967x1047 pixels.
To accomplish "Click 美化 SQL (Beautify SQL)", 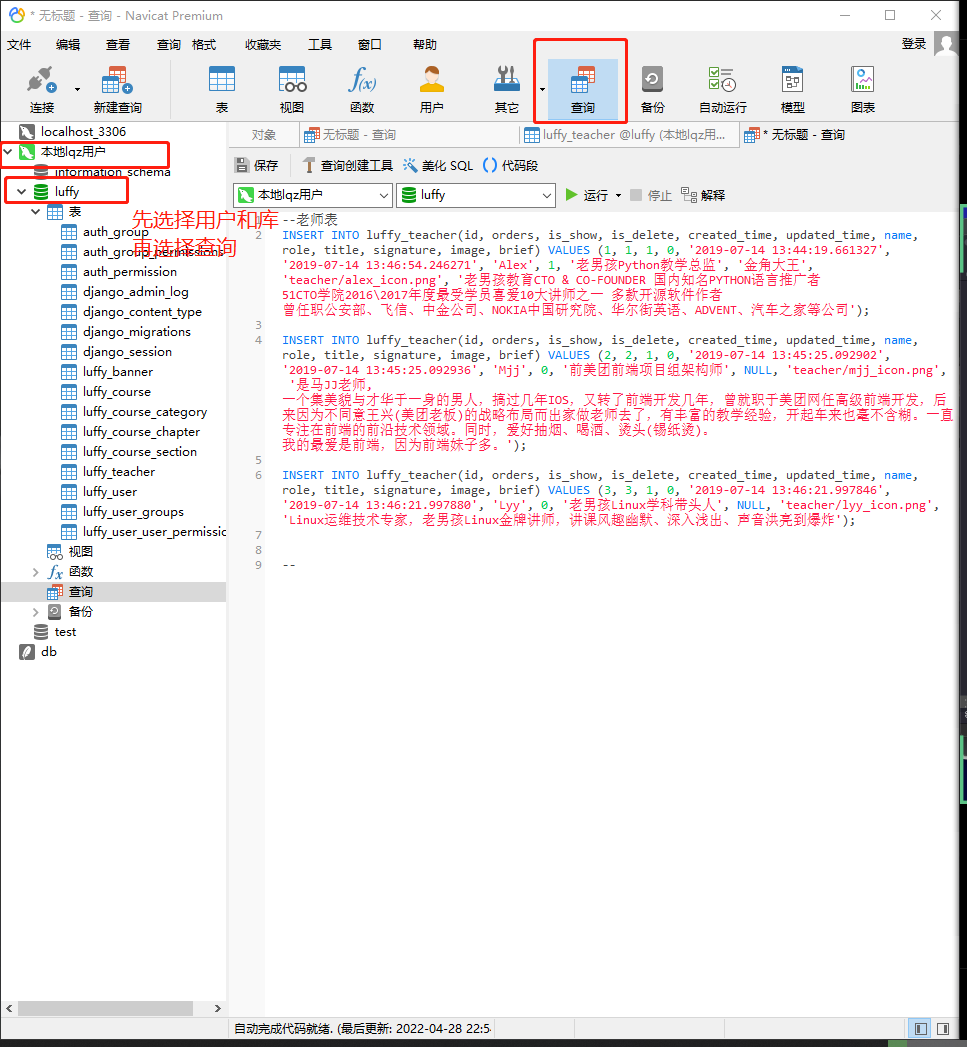I will pyautogui.click(x=437, y=166).
